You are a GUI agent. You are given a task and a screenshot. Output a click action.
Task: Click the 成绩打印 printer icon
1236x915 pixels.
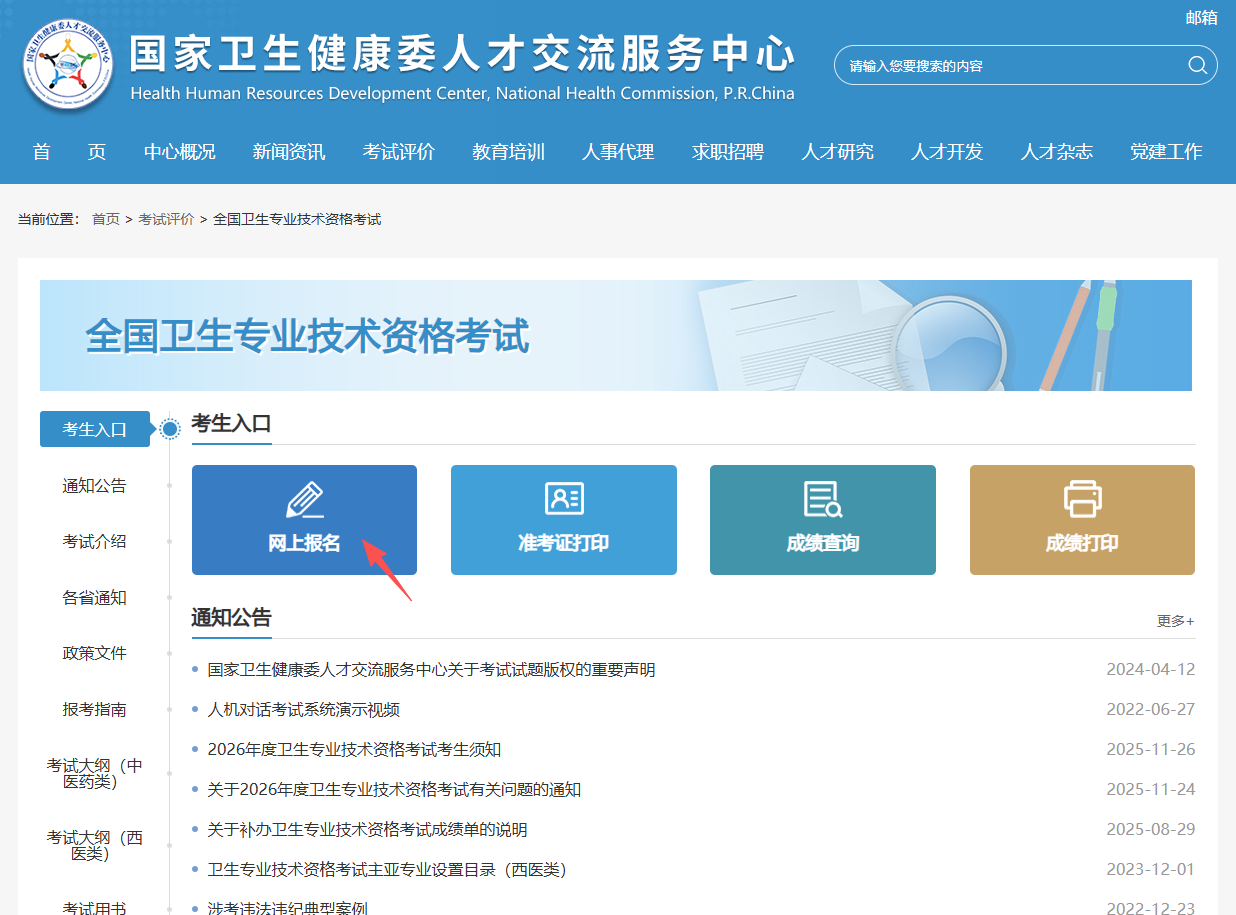[1082, 498]
